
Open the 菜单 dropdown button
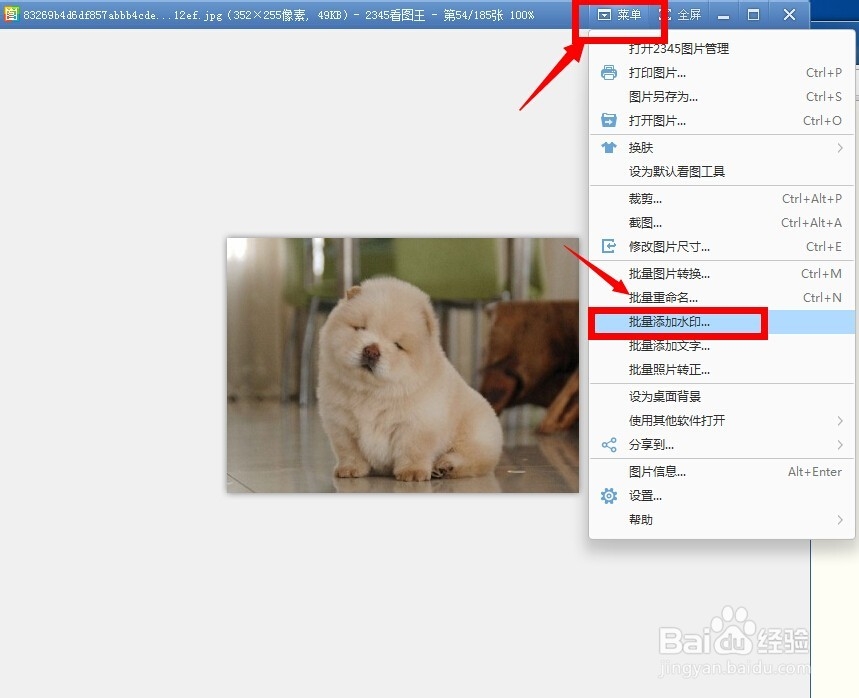619,15
